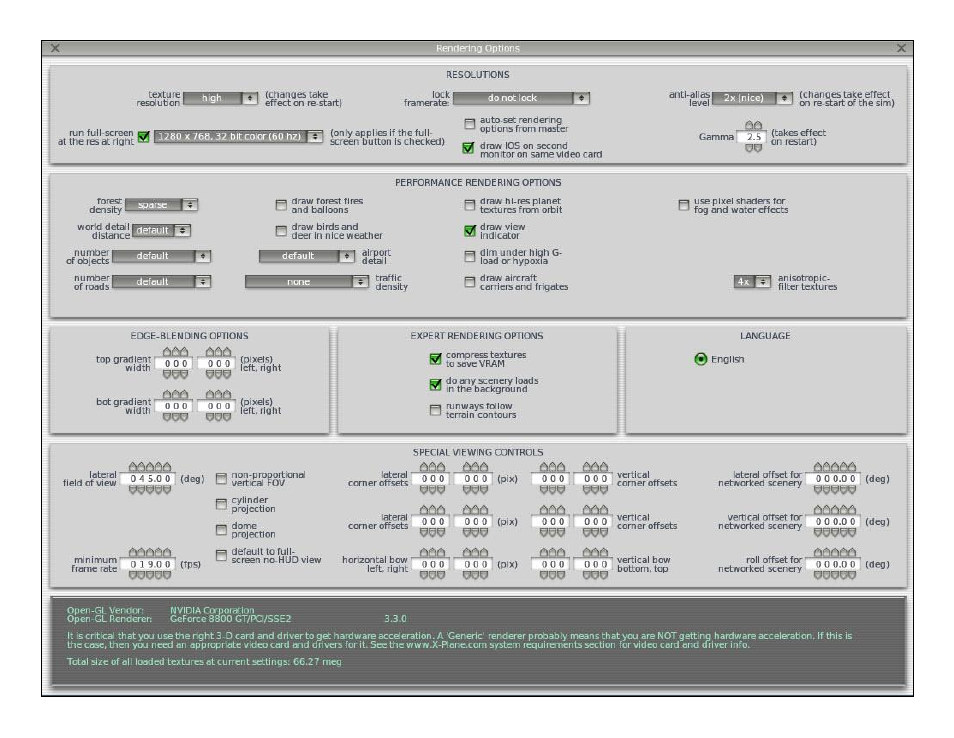Enable runways follow terrain contours
The image size is (954, 738).
pos(435,410)
